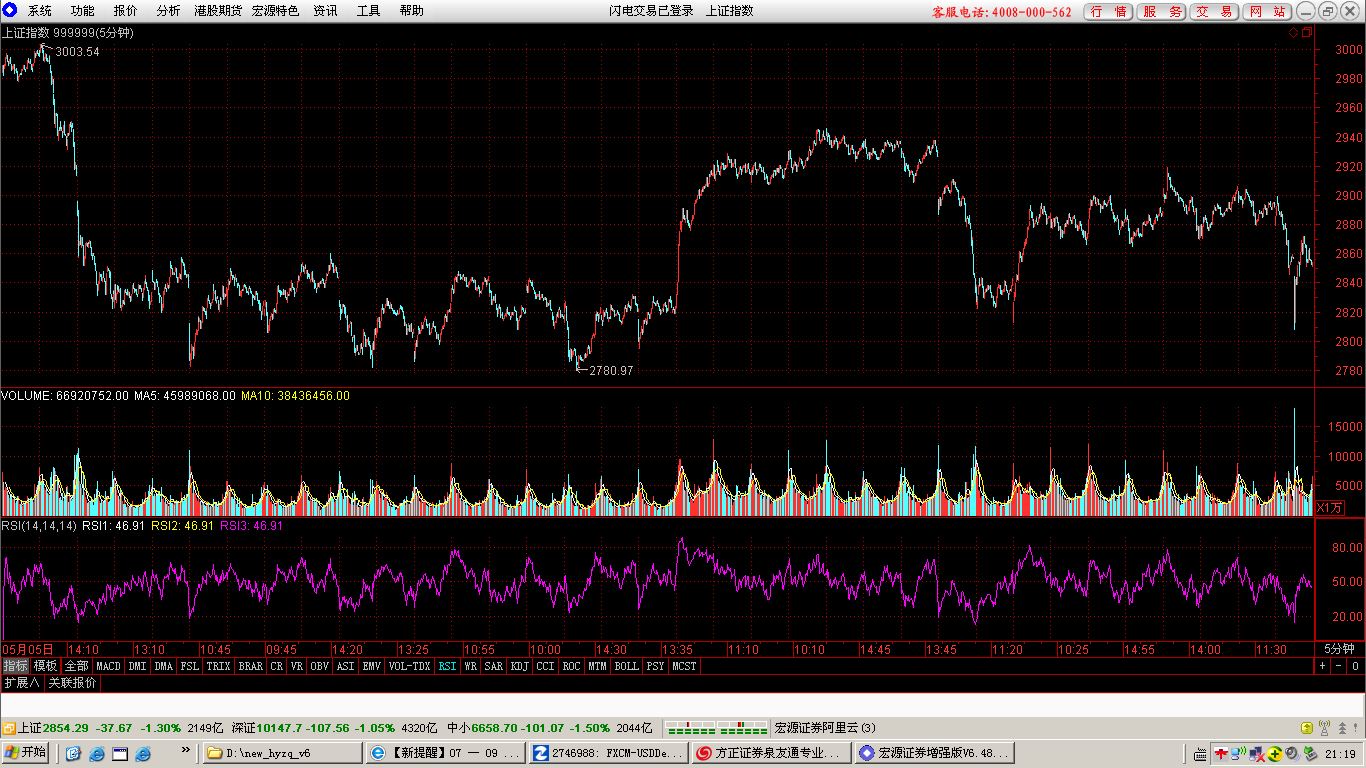Screen dimensions: 1366x768
Task: Click the 服务 button at top right
Action: [x=1162, y=12]
